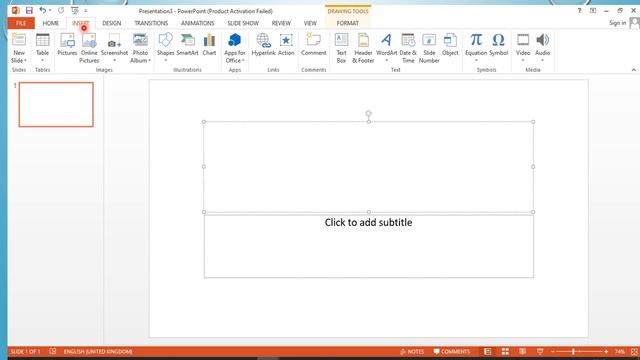
Task: Insert a Table from the ribbon
Action: coord(42,48)
